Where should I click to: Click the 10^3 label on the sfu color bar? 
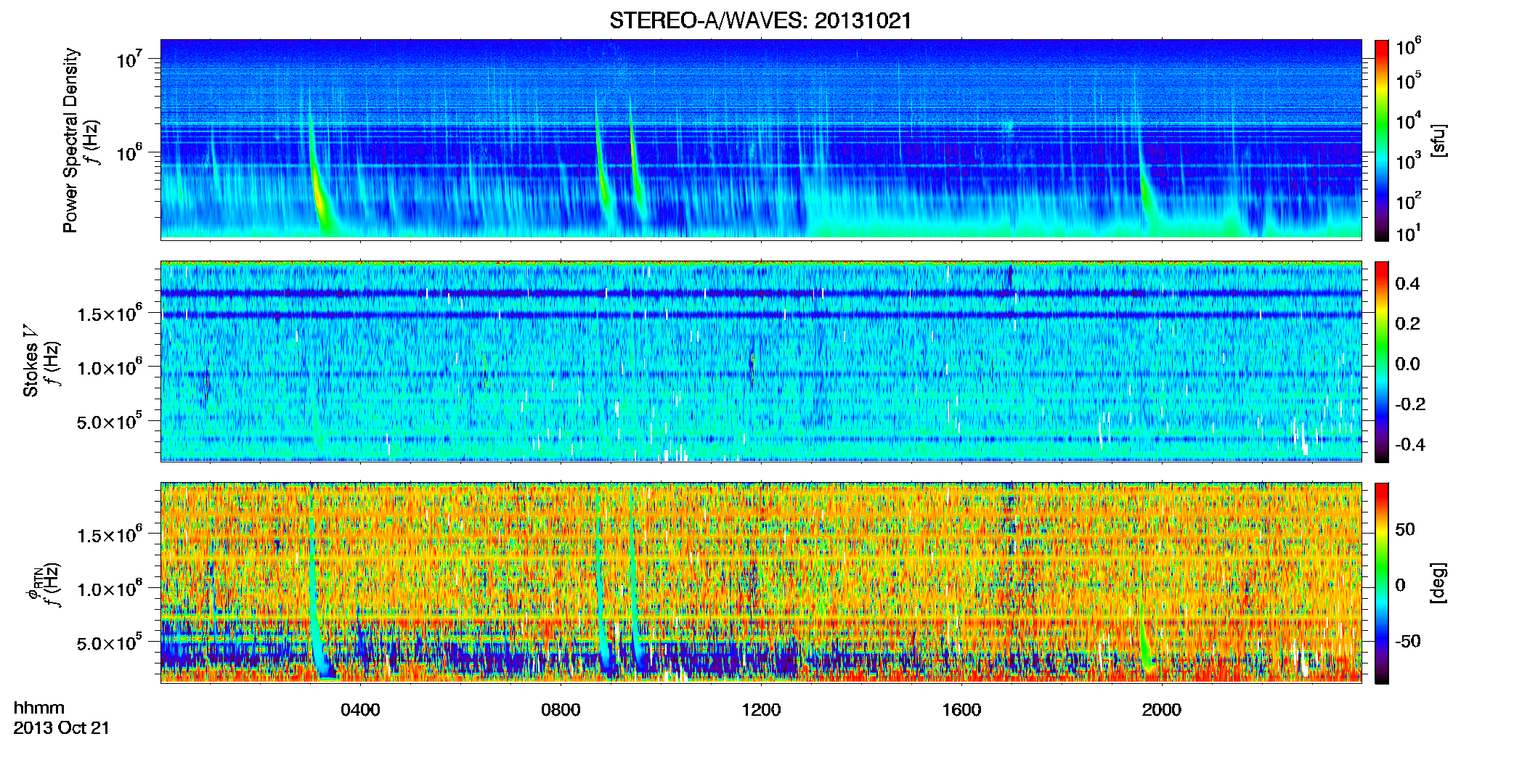coord(1408,160)
